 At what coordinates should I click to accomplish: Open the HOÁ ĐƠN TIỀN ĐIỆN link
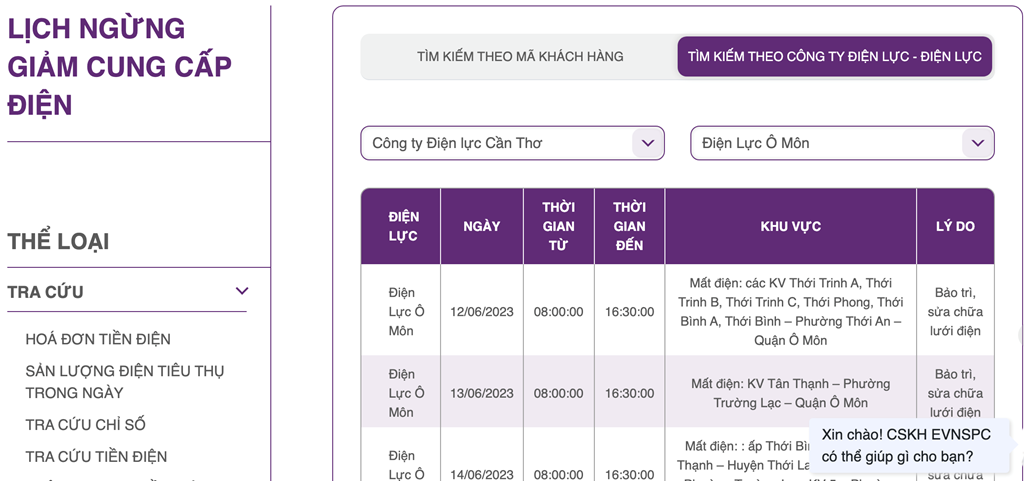point(98,339)
